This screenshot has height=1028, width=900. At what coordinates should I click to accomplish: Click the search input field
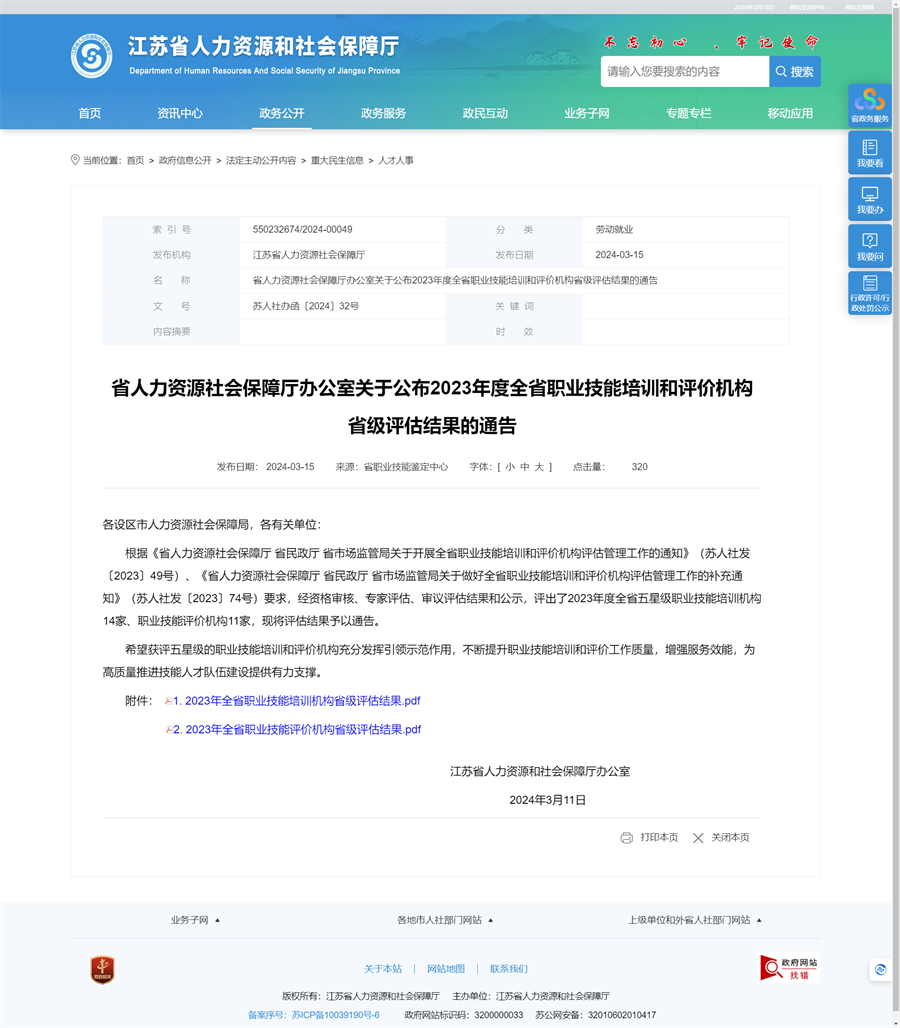point(684,72)
